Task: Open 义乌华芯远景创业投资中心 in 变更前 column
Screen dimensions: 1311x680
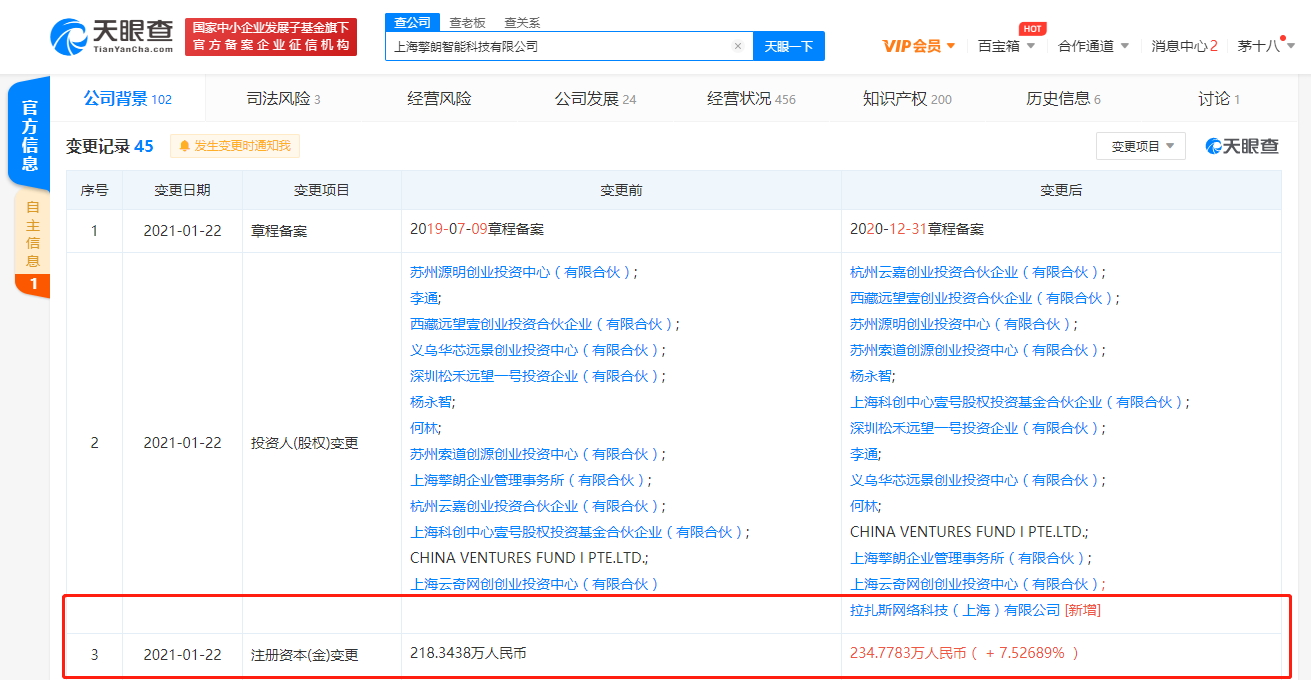Action: [x=535, y=350]
